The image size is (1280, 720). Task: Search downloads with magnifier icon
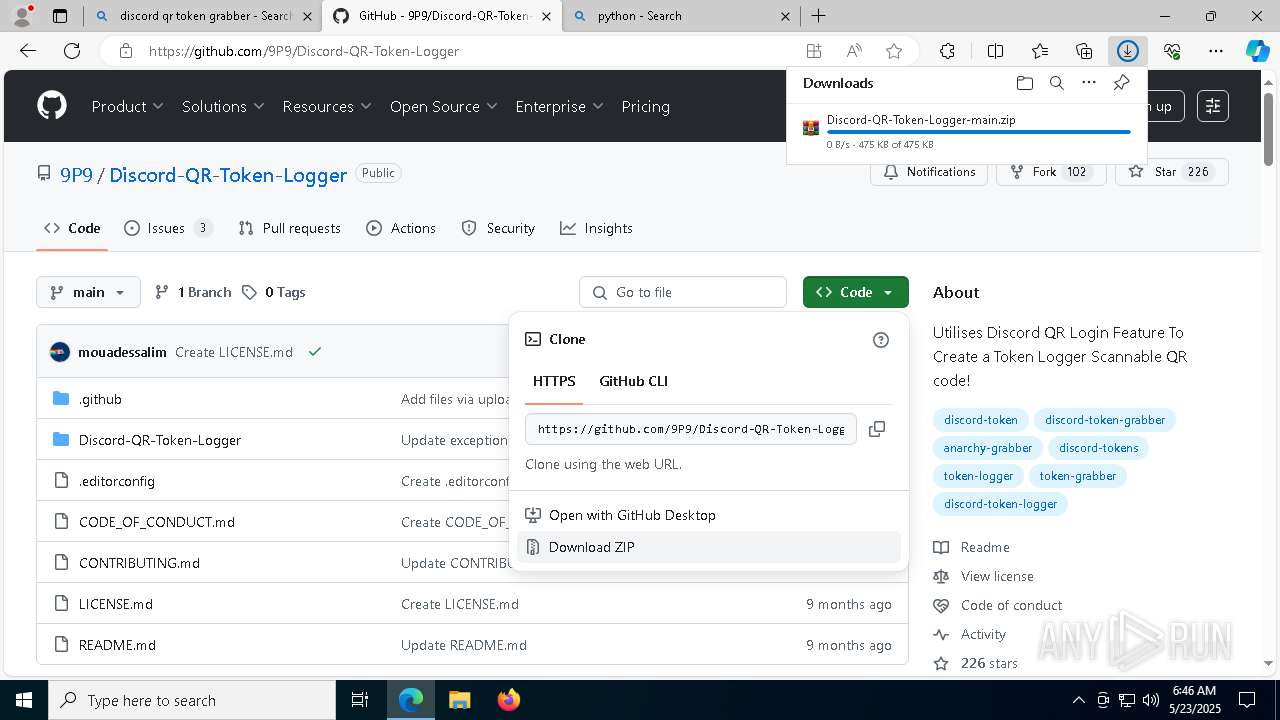click(x=1056, y=83)
